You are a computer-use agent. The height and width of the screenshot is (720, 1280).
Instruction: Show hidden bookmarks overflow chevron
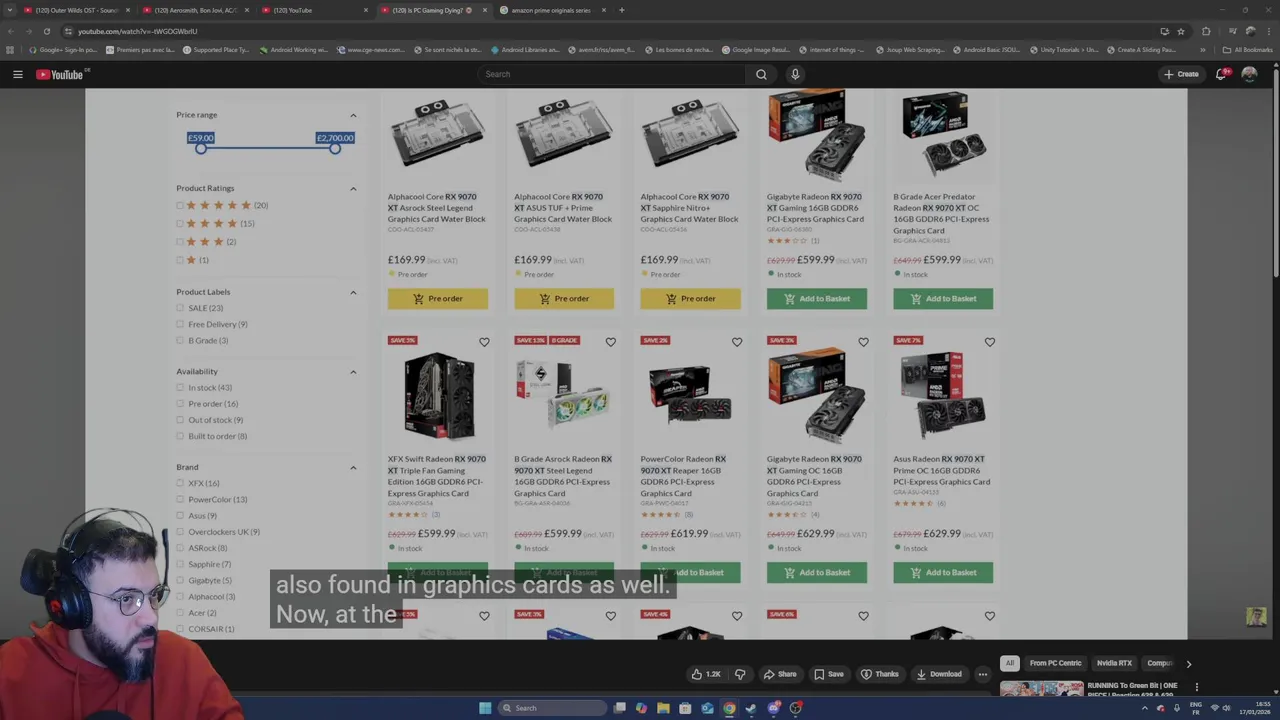[1203, 49]
